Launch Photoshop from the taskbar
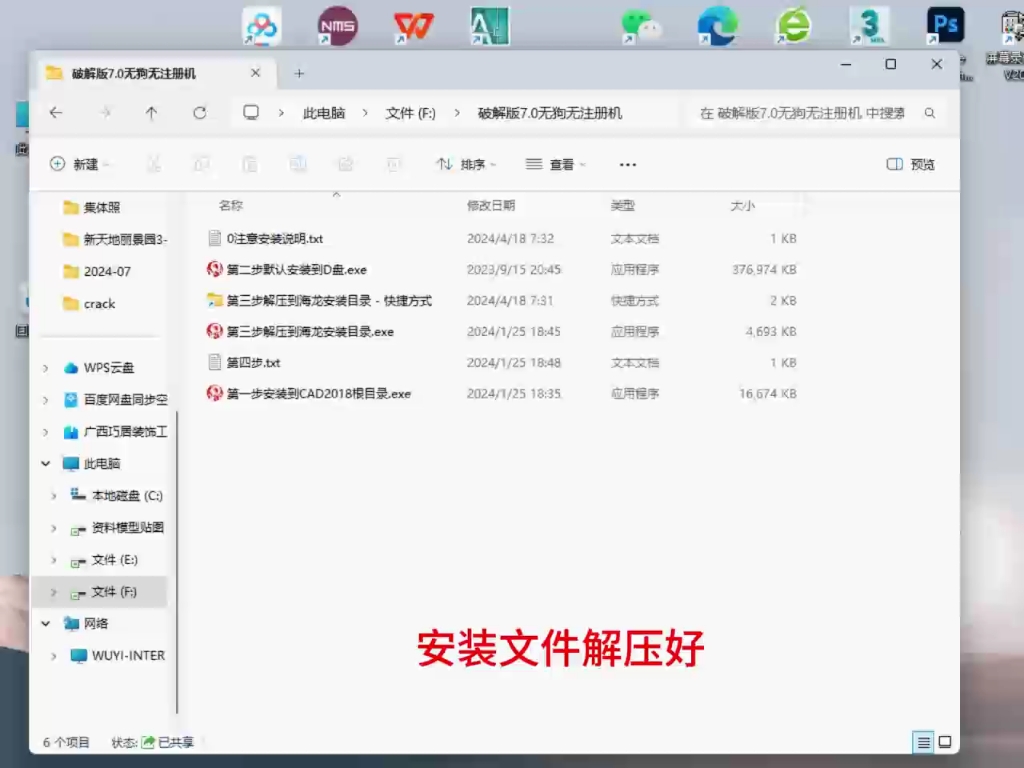The height and width of the screenshot is (768, 1024). pos(944,25)
